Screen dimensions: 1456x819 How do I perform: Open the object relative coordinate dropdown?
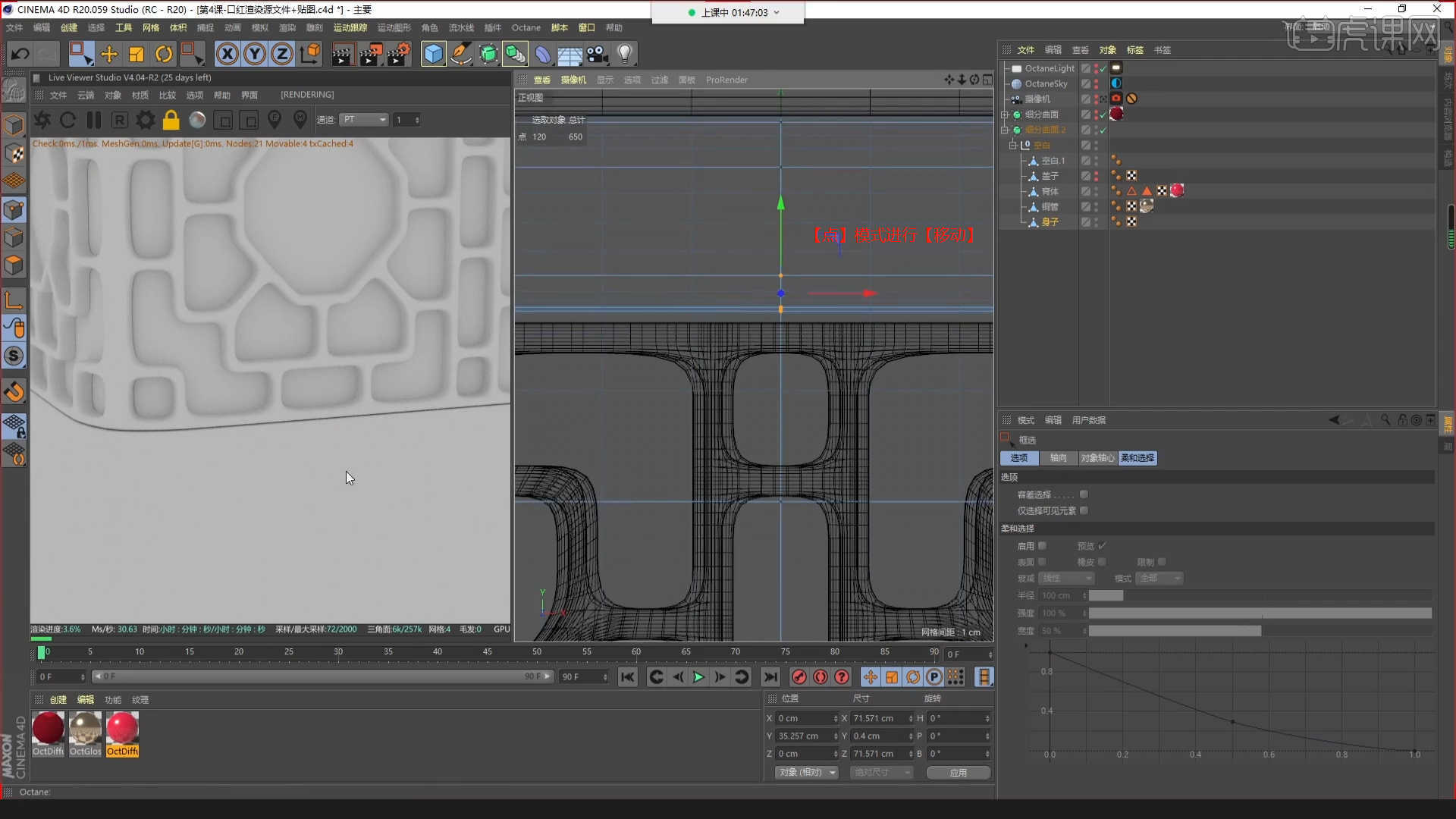coord(807,773)
